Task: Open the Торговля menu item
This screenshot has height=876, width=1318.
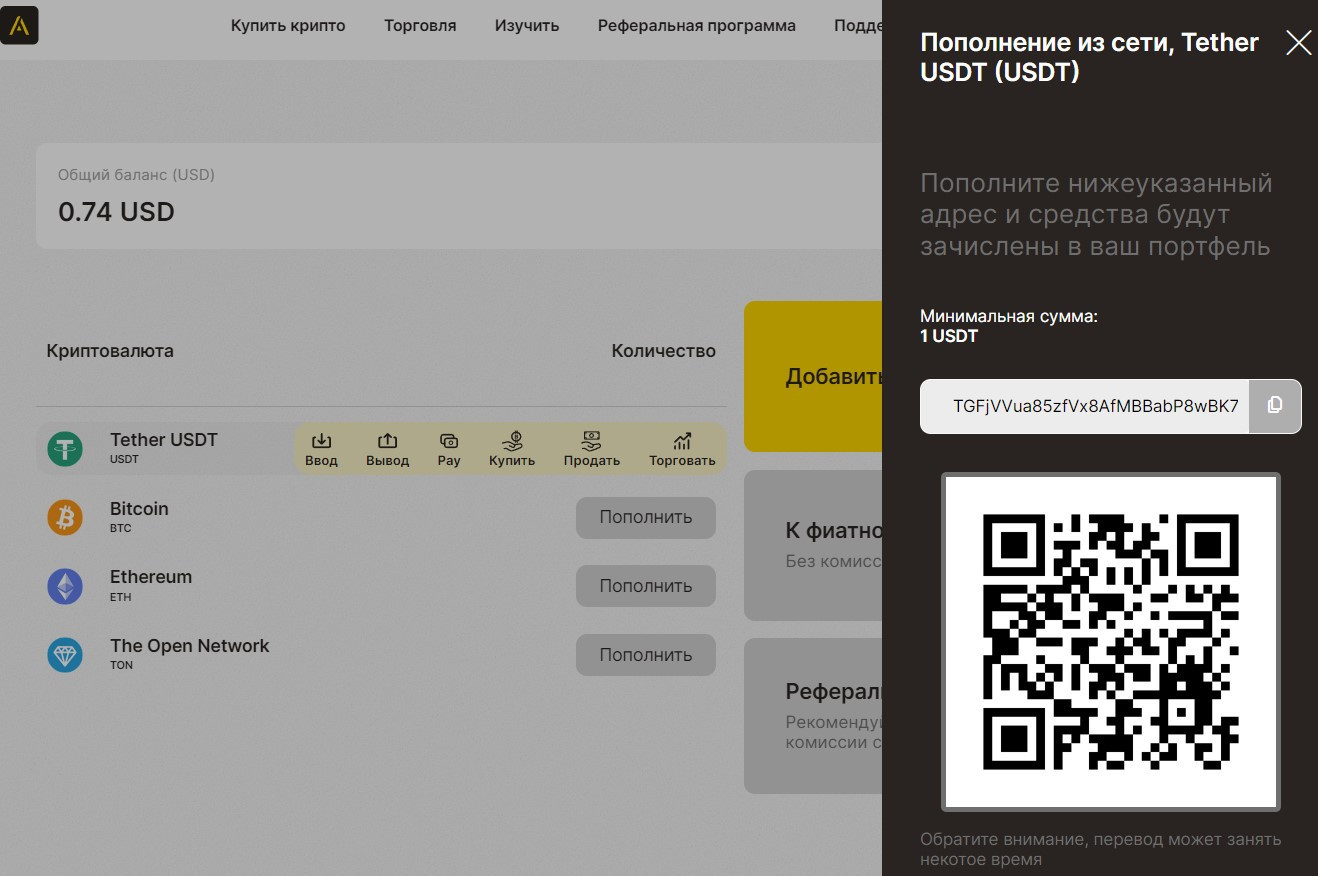Action: (x=420, y=26)
